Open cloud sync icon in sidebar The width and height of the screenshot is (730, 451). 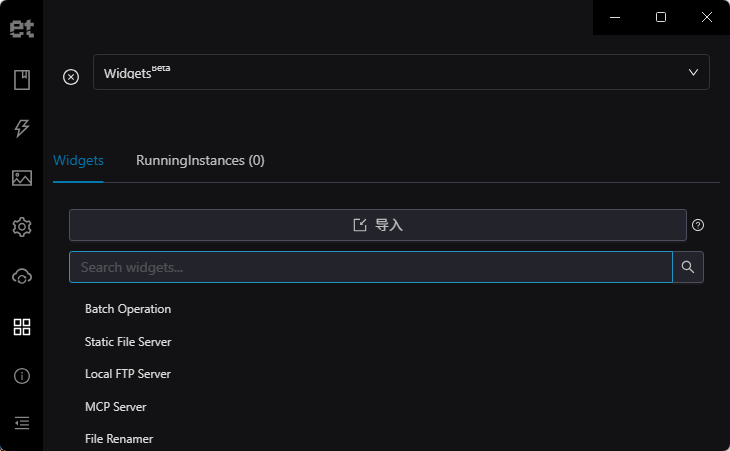click(22, 277)
